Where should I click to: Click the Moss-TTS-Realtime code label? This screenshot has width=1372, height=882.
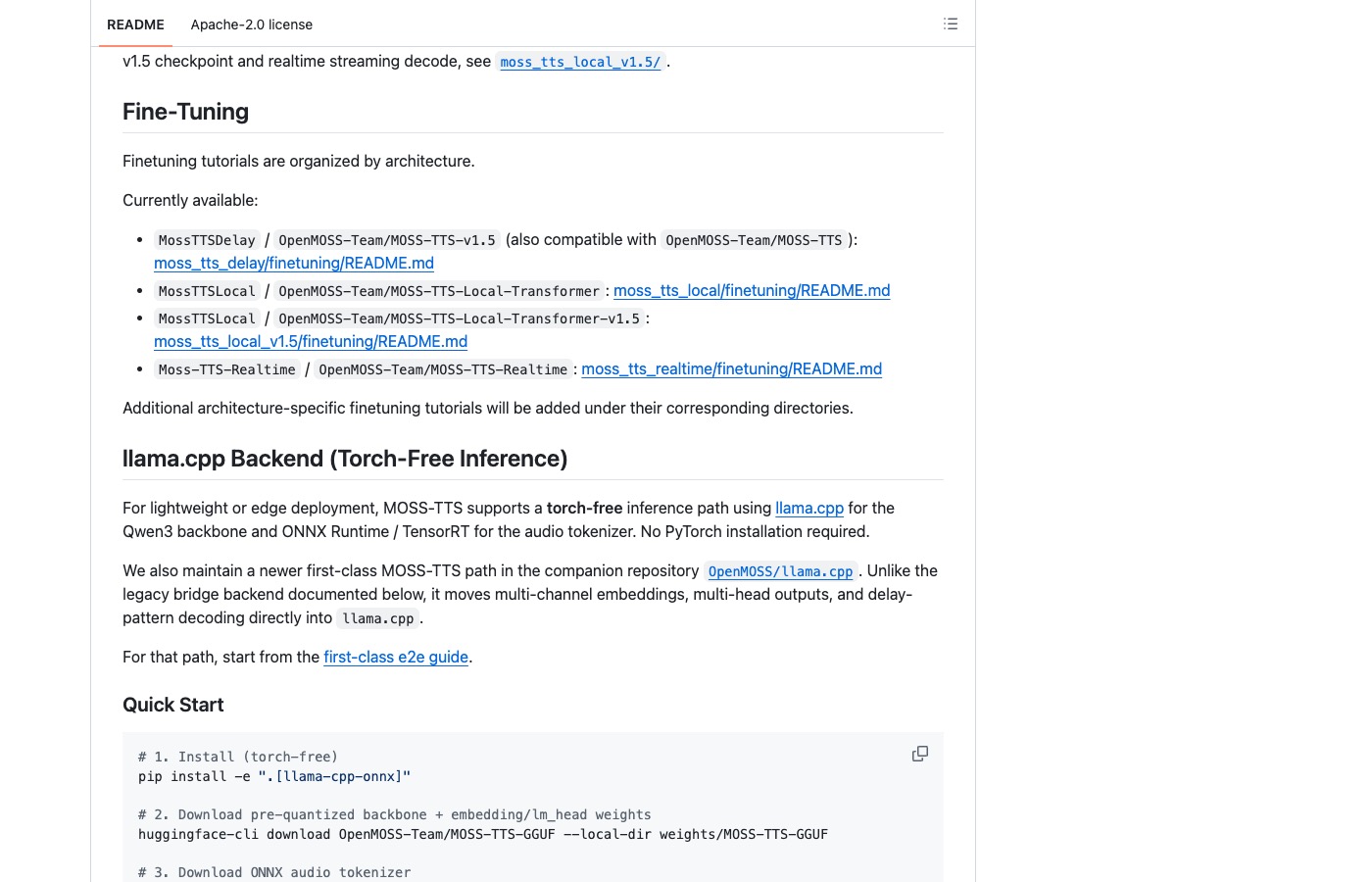pyautogui.click(x=227, y=369)
